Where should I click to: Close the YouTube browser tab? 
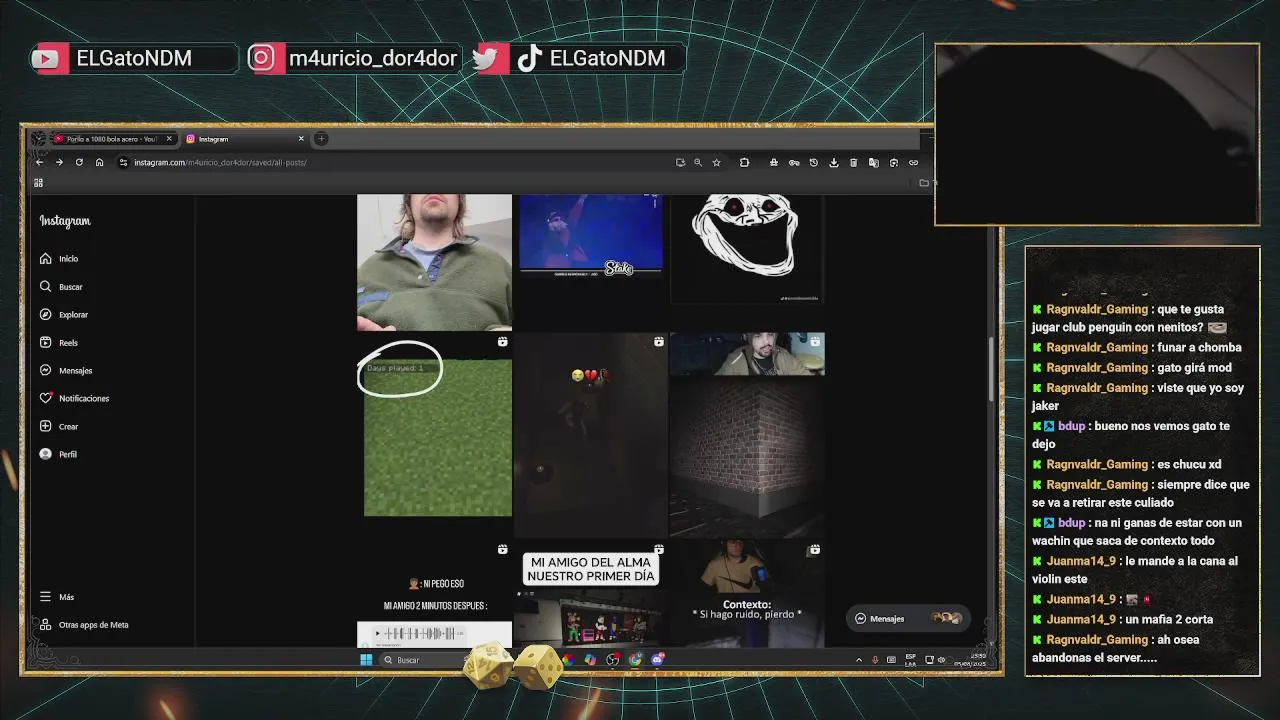coord(169,139)
